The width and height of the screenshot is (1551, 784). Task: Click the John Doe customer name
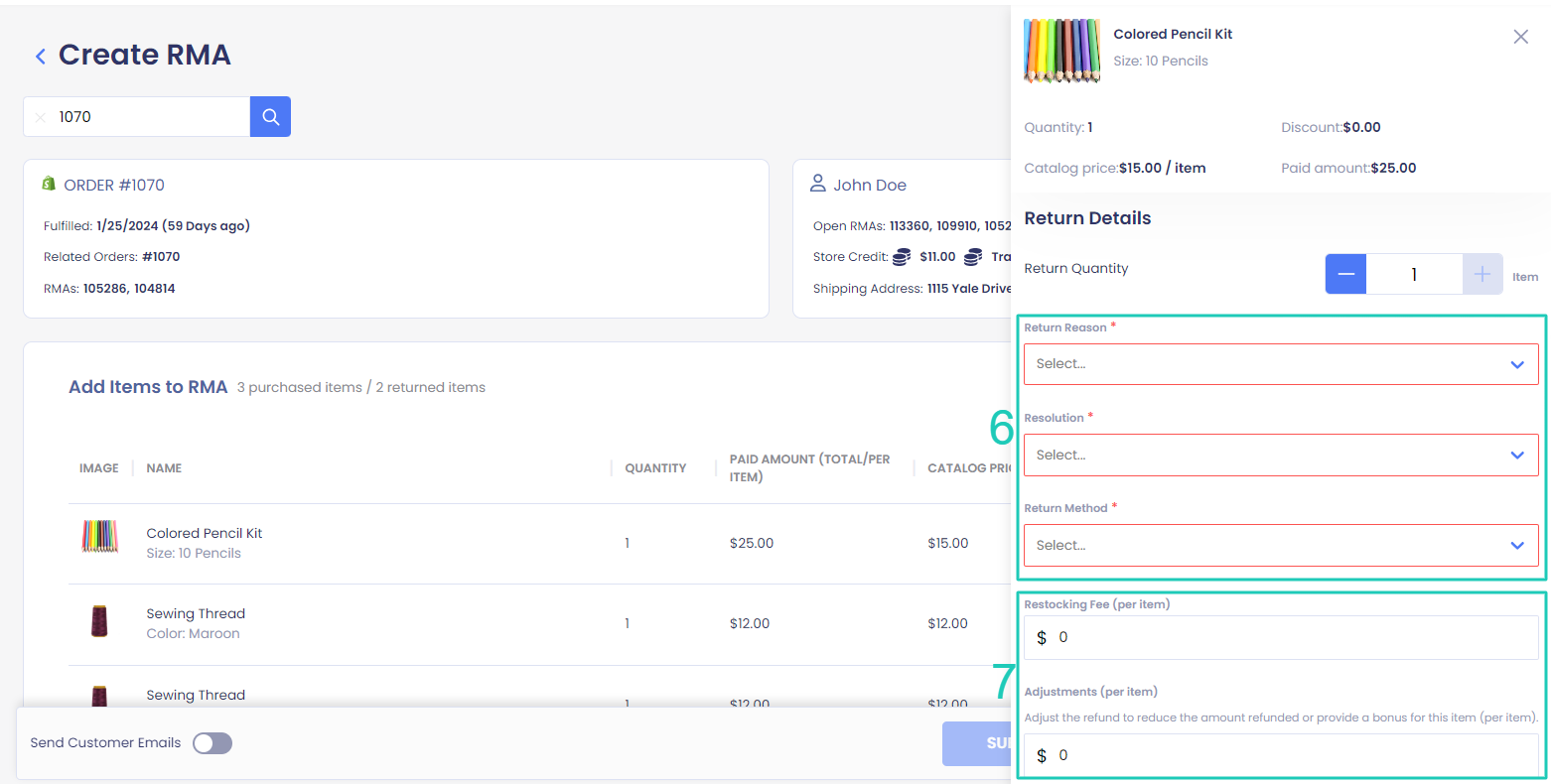pyautogui.click(x=870, y=185)
